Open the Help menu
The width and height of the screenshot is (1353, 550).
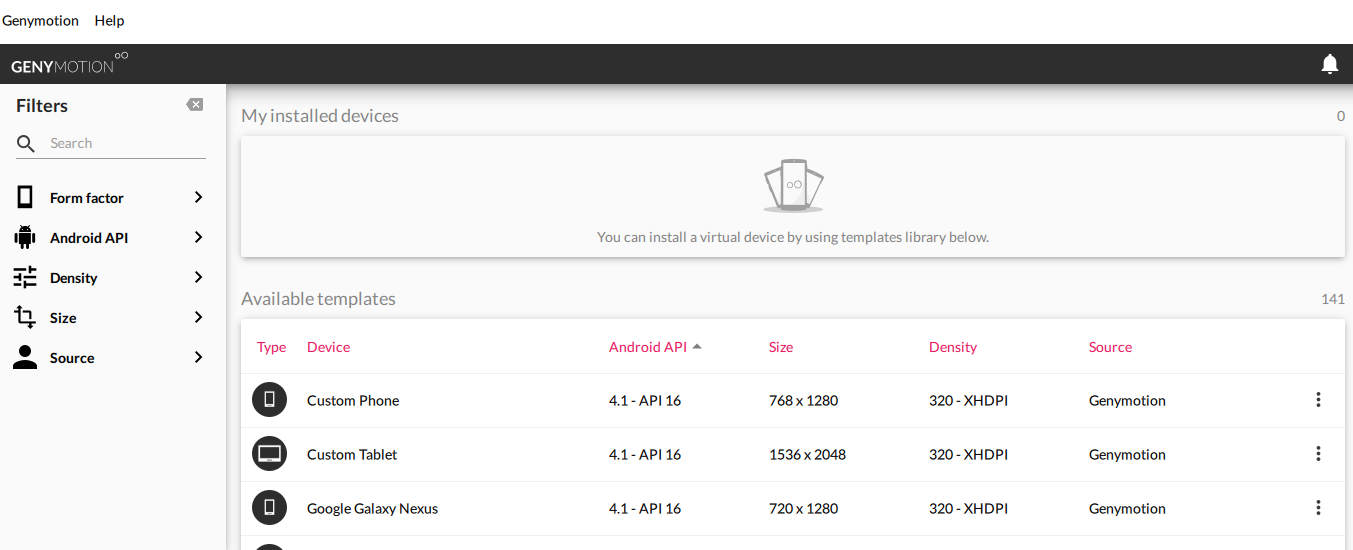(109, 20)
